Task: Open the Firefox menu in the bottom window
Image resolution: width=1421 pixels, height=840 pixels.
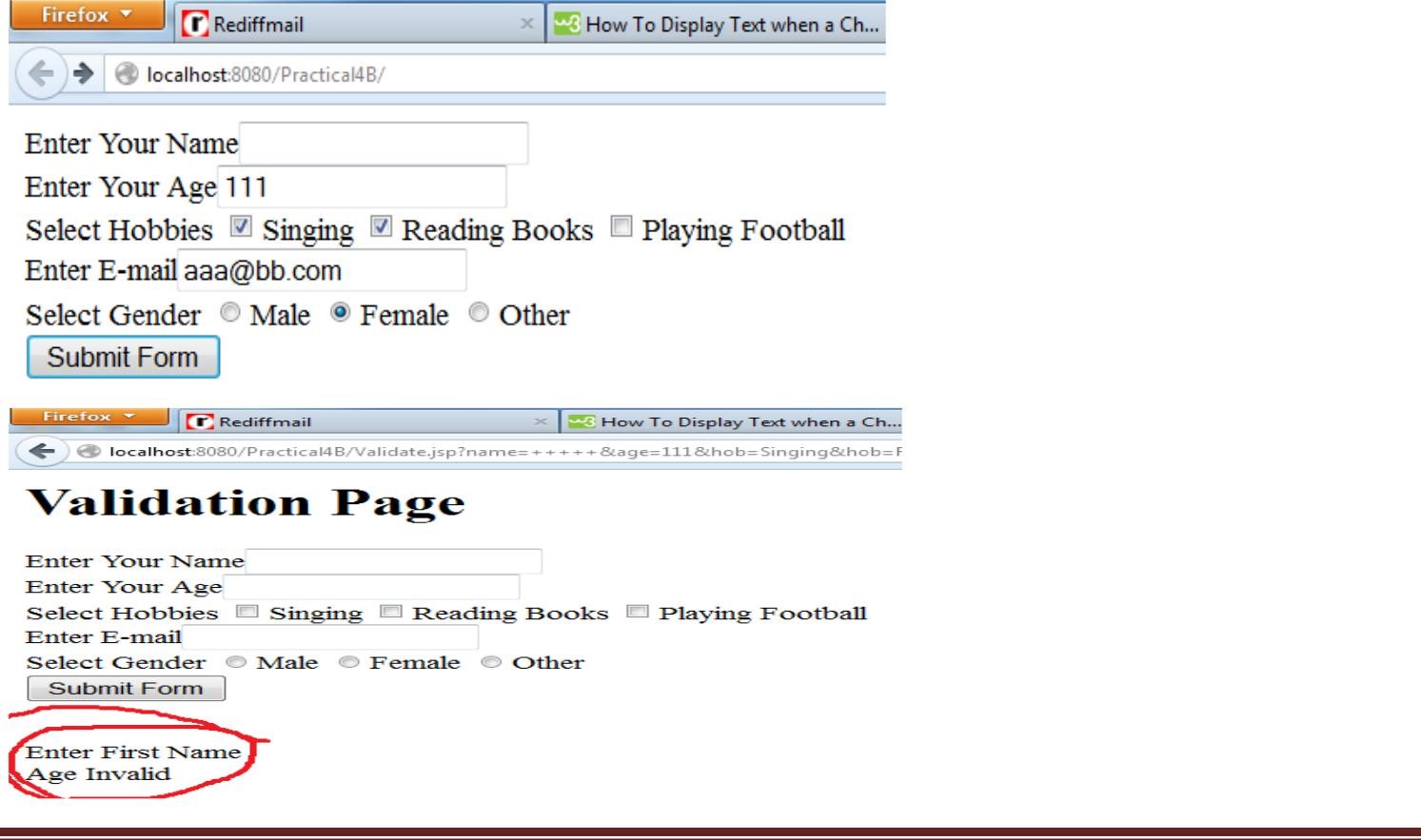Action: pyautogui.click(x=88, y=416)
